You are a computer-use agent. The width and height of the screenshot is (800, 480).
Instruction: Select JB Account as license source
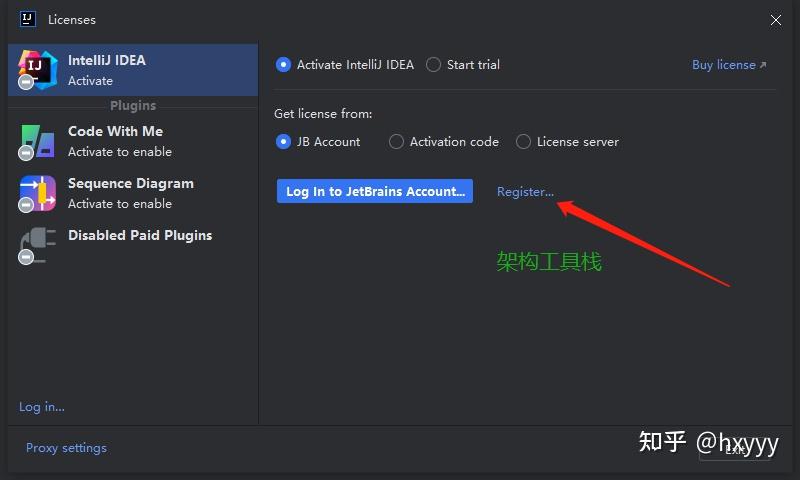click(283, 142)
